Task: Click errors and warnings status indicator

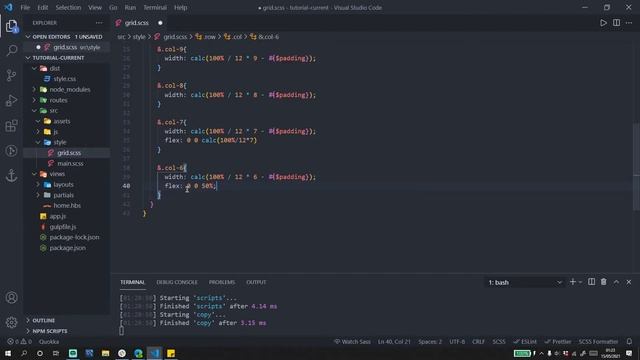Action: 19,342
